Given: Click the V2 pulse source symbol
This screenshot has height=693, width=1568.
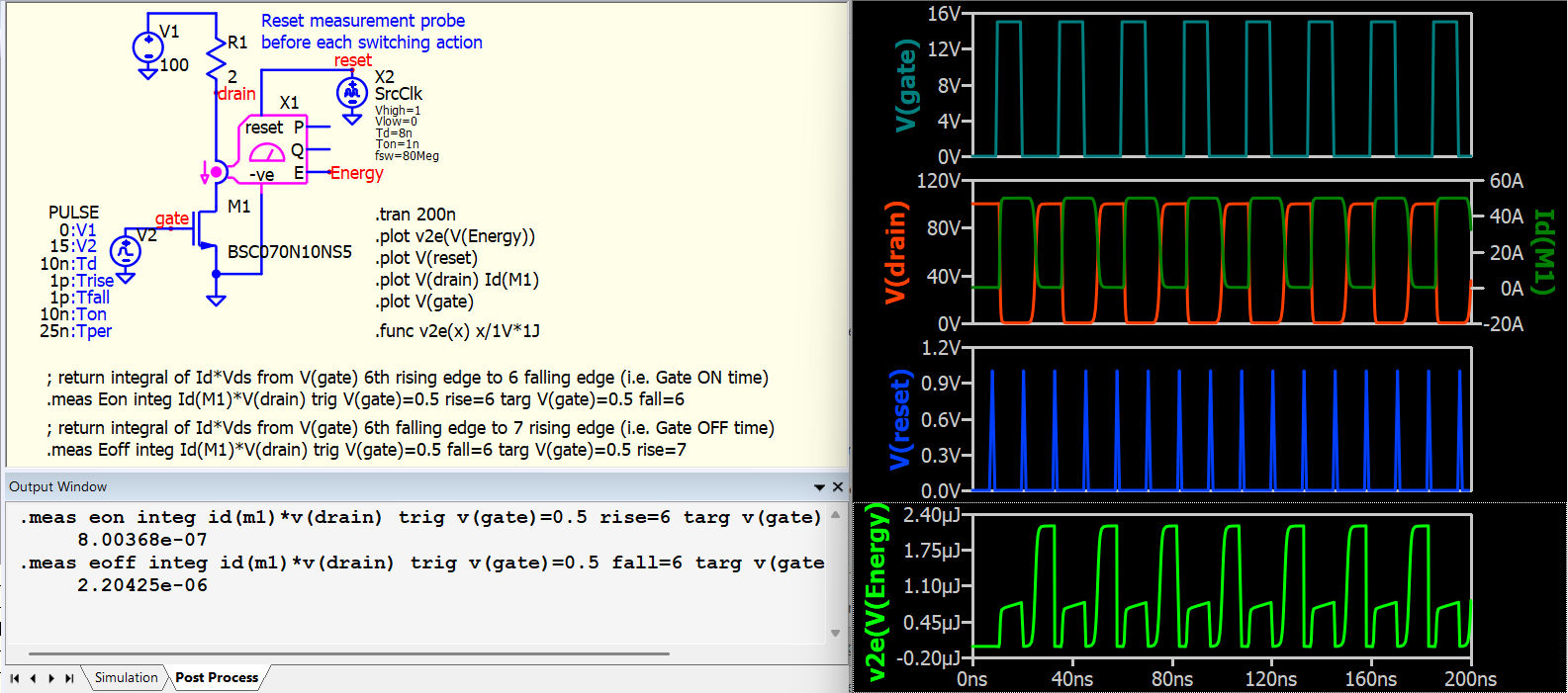Looking at the screenshot, I should [125, 250].
